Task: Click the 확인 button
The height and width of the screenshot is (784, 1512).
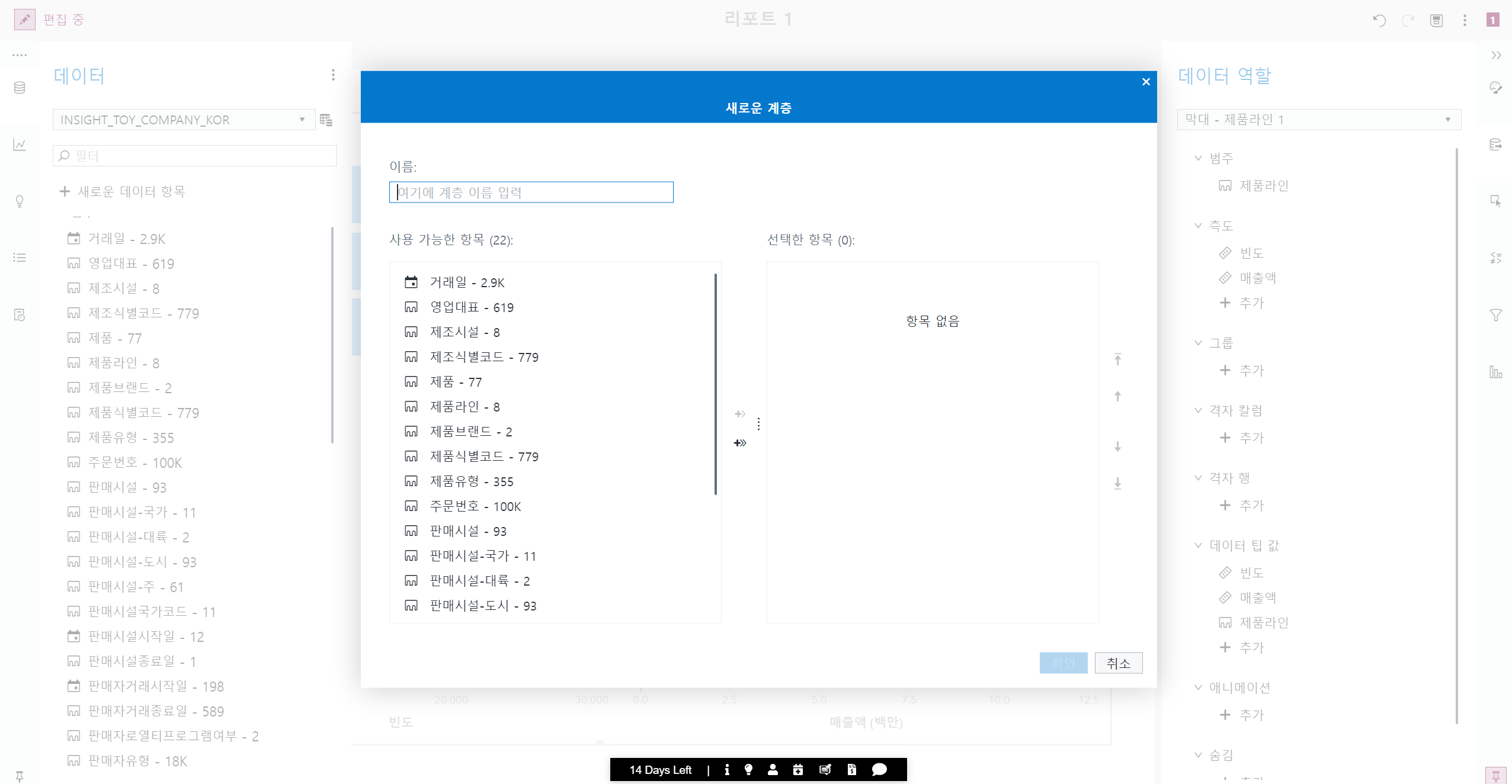Action: pos(1063,663)
